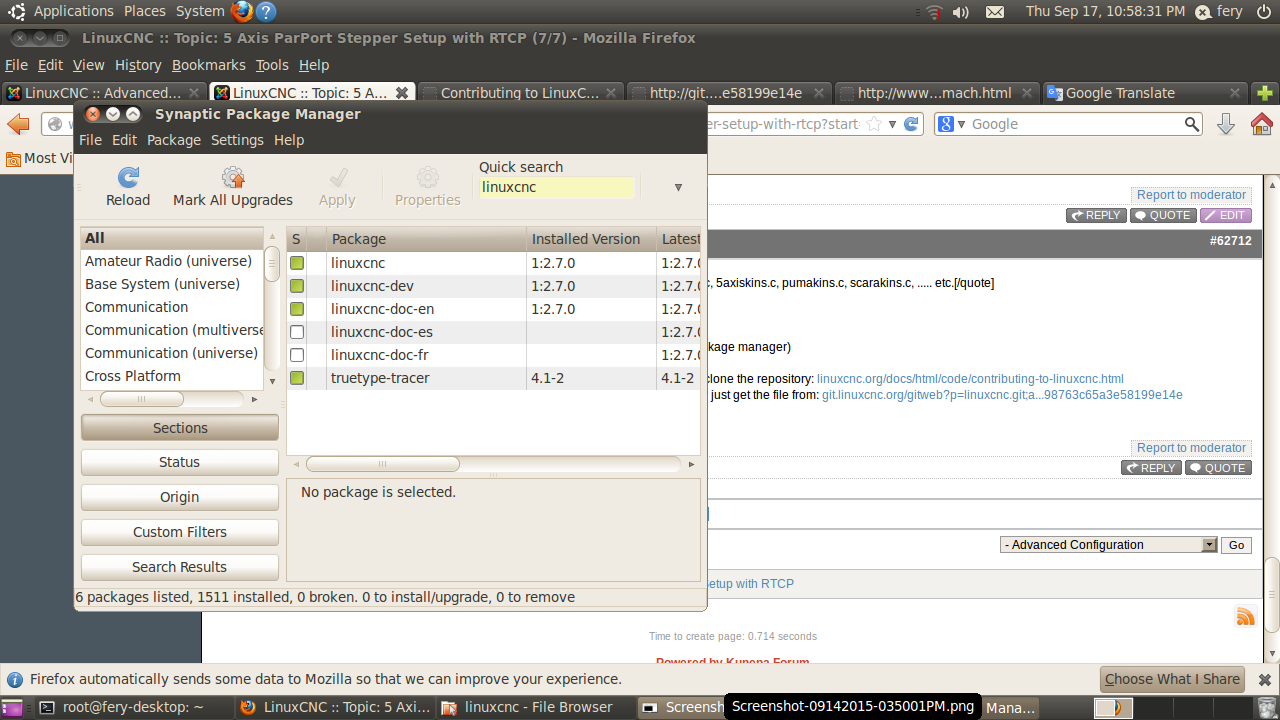The image size is (1280, 720).
Task: Sort by Installed Version column header
Action: 591,239
